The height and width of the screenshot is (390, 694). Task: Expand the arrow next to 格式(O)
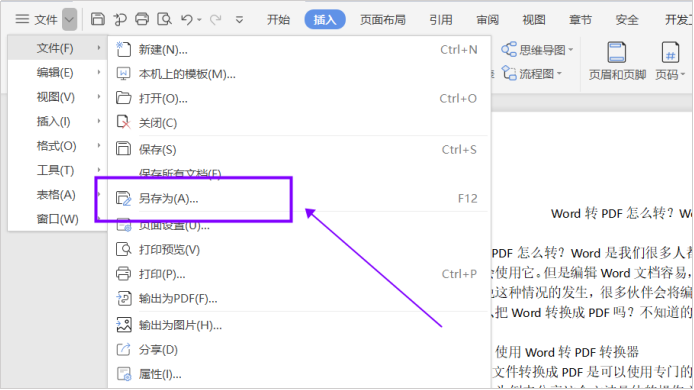[99, 145]
